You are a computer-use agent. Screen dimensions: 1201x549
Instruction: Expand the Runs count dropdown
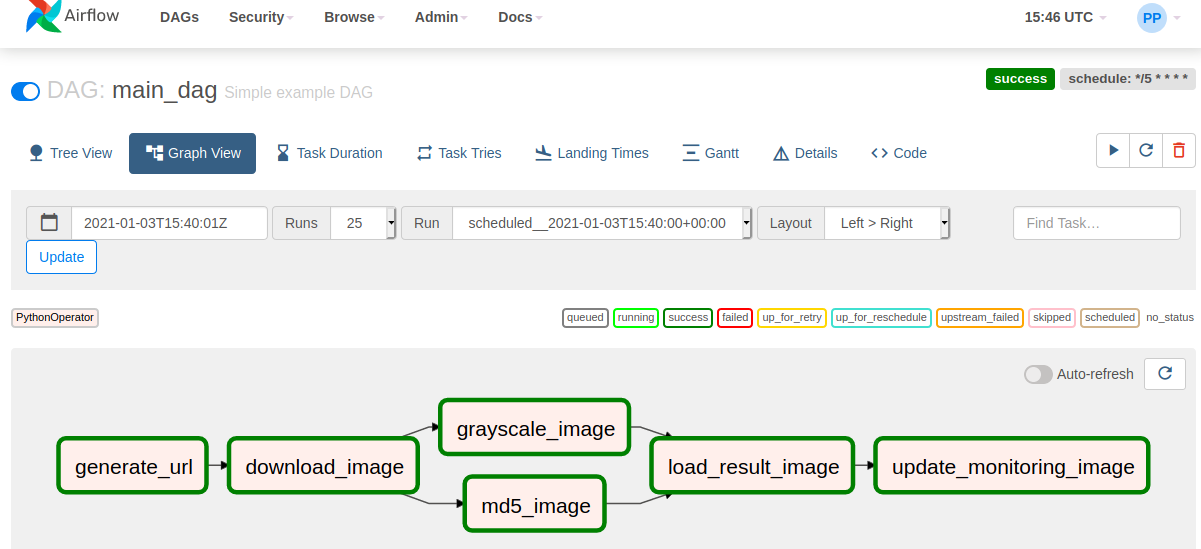tap(363, 223)
